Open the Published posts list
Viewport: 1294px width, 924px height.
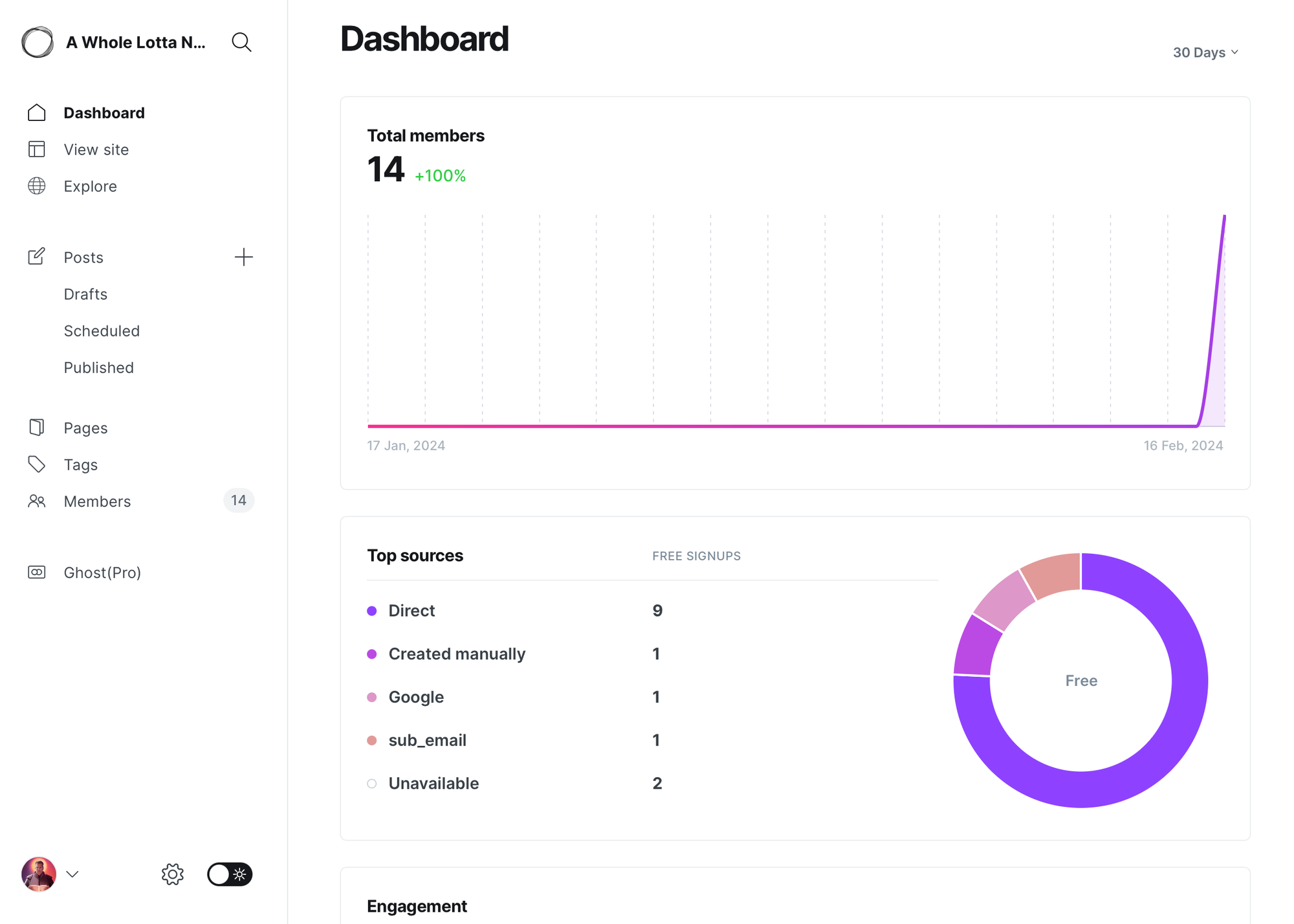[x=98, y=368]
